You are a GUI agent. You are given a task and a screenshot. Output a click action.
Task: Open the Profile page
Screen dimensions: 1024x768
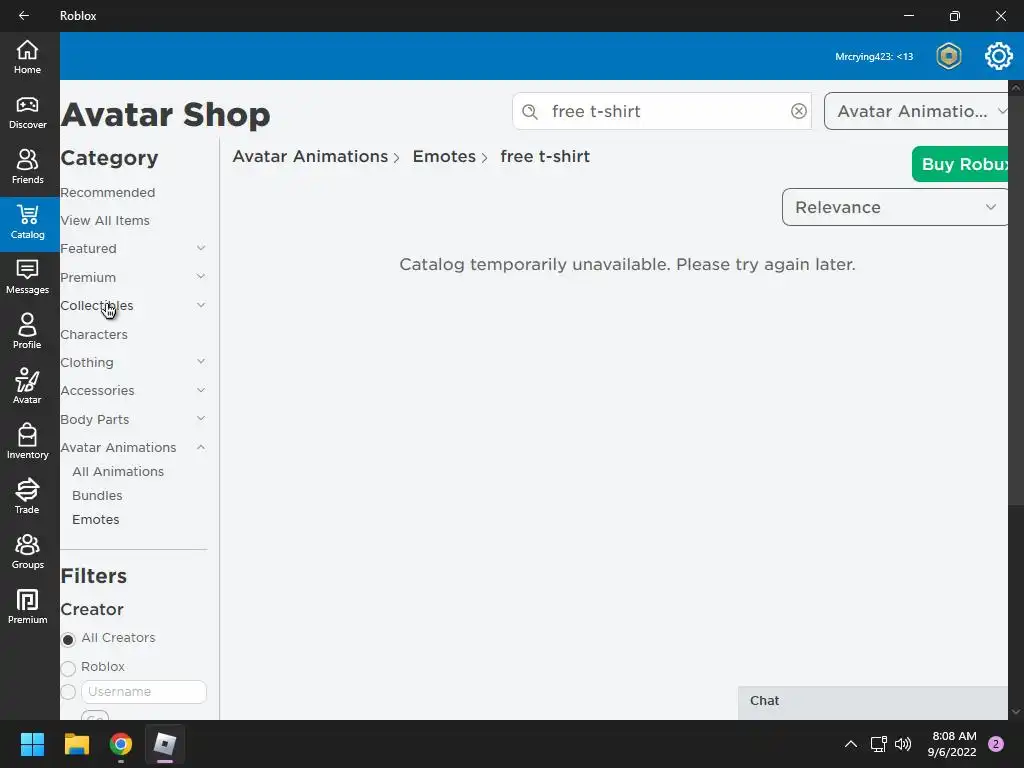27,333
